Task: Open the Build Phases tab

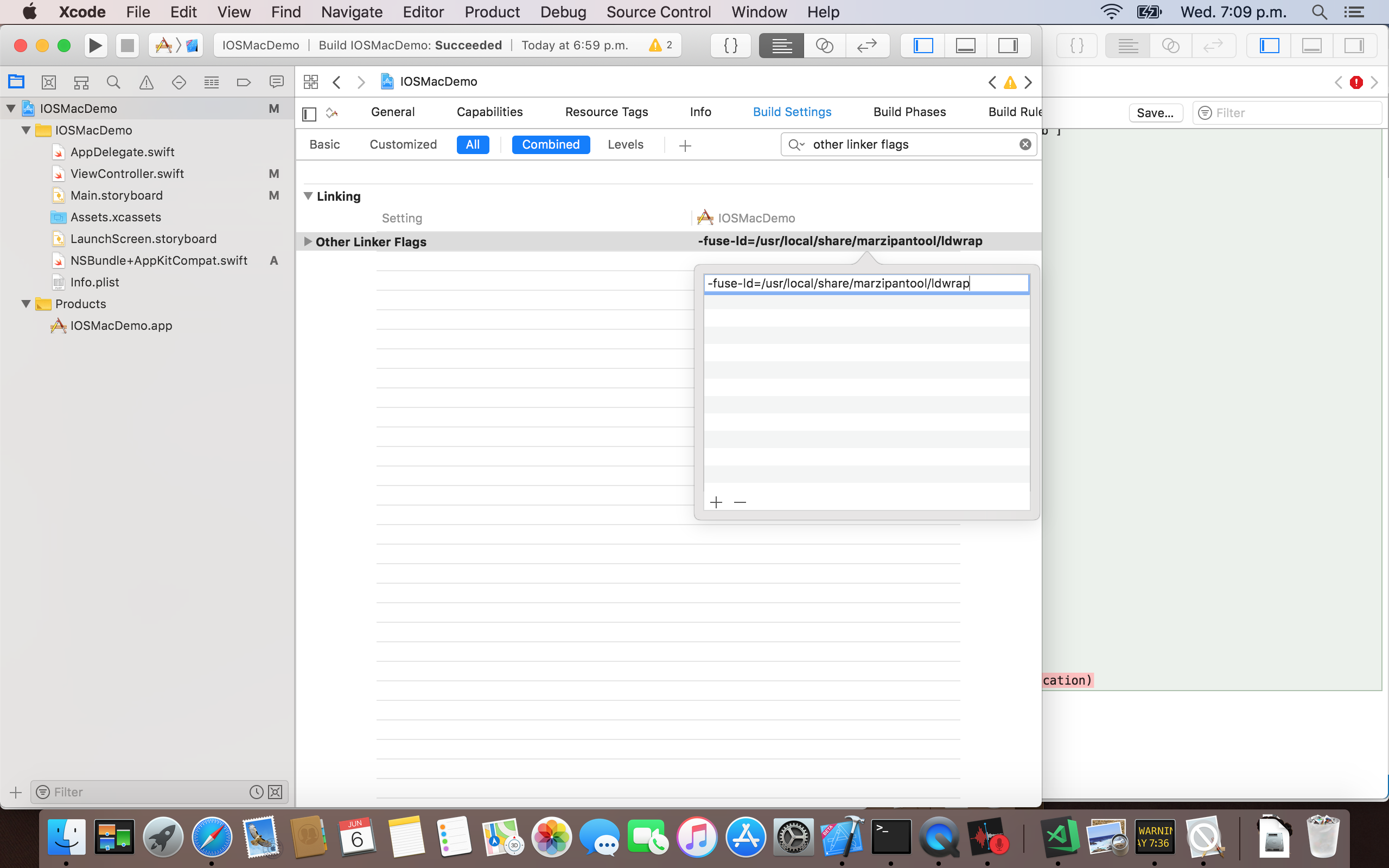Action: 909,112
